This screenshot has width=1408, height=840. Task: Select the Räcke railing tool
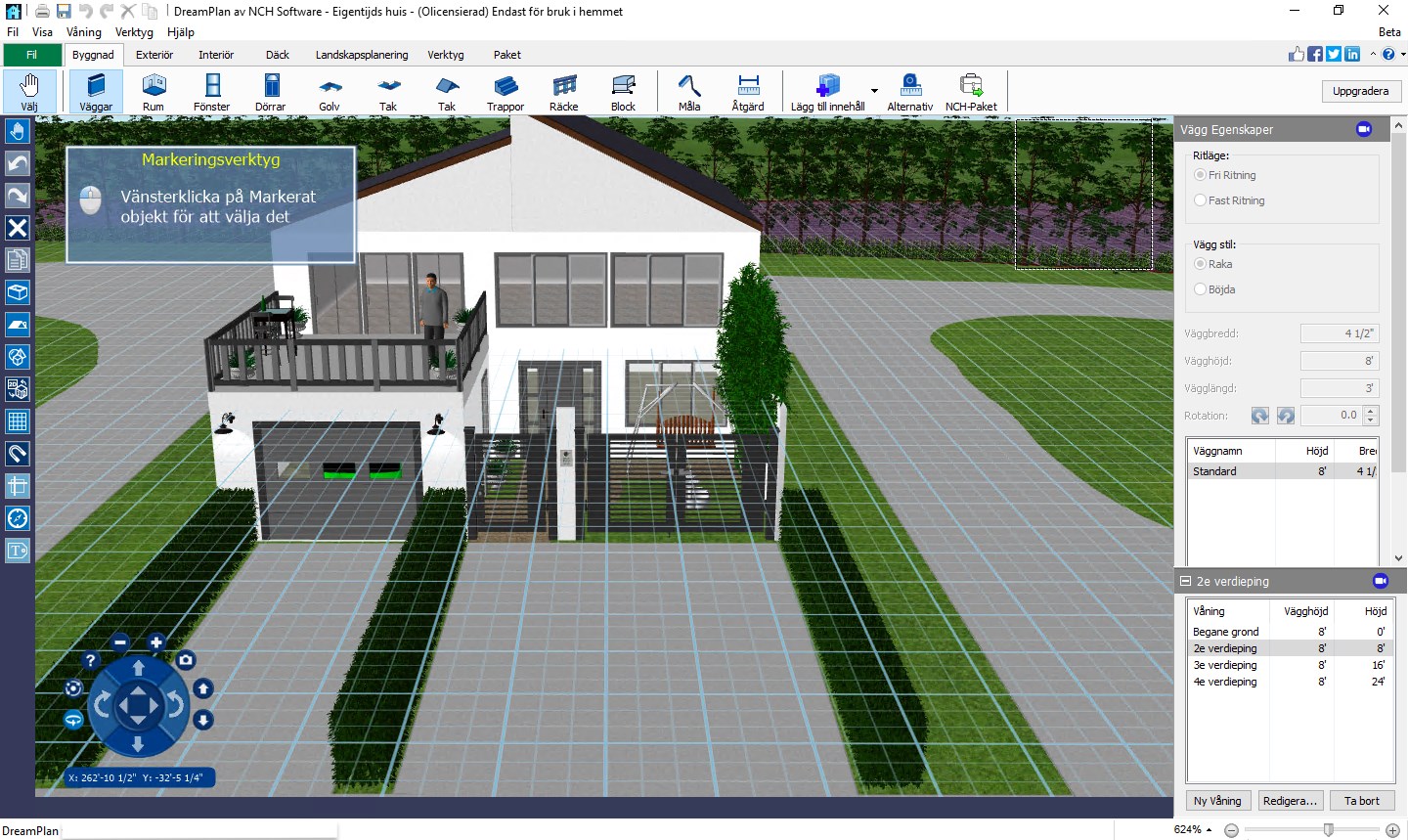[563, 91]
